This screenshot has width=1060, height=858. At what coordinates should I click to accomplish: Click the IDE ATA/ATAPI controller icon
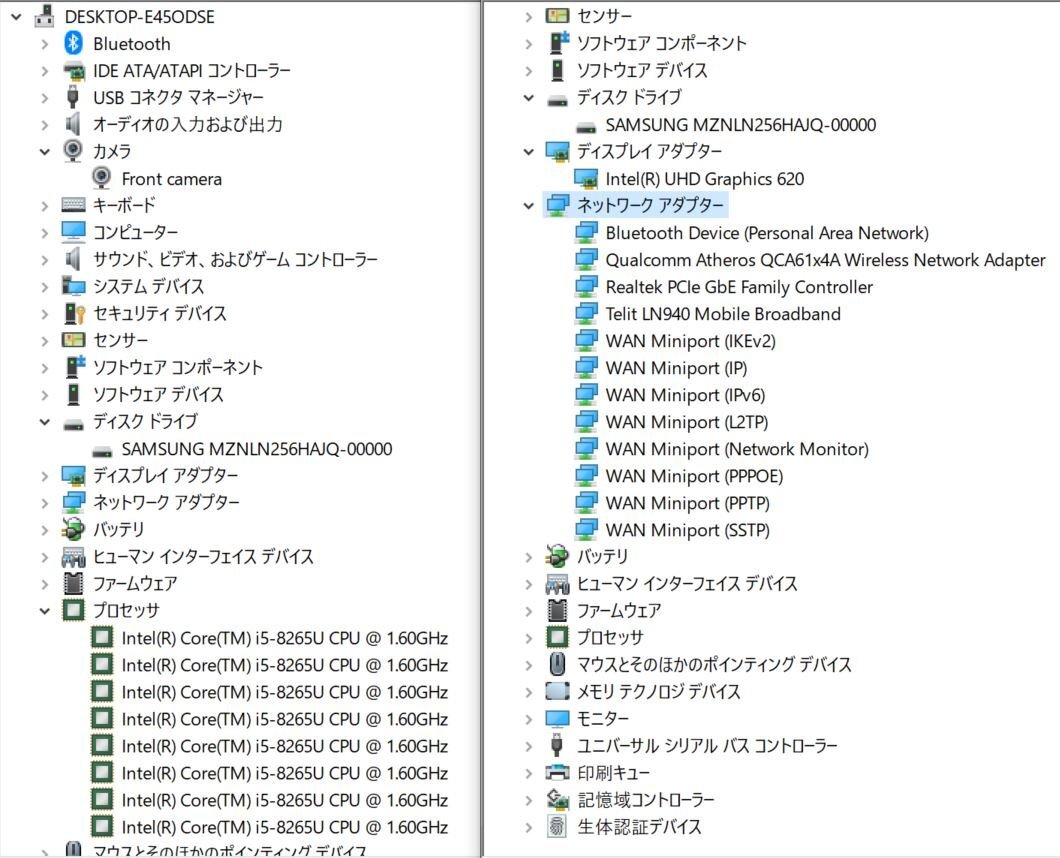click(73, 70)
